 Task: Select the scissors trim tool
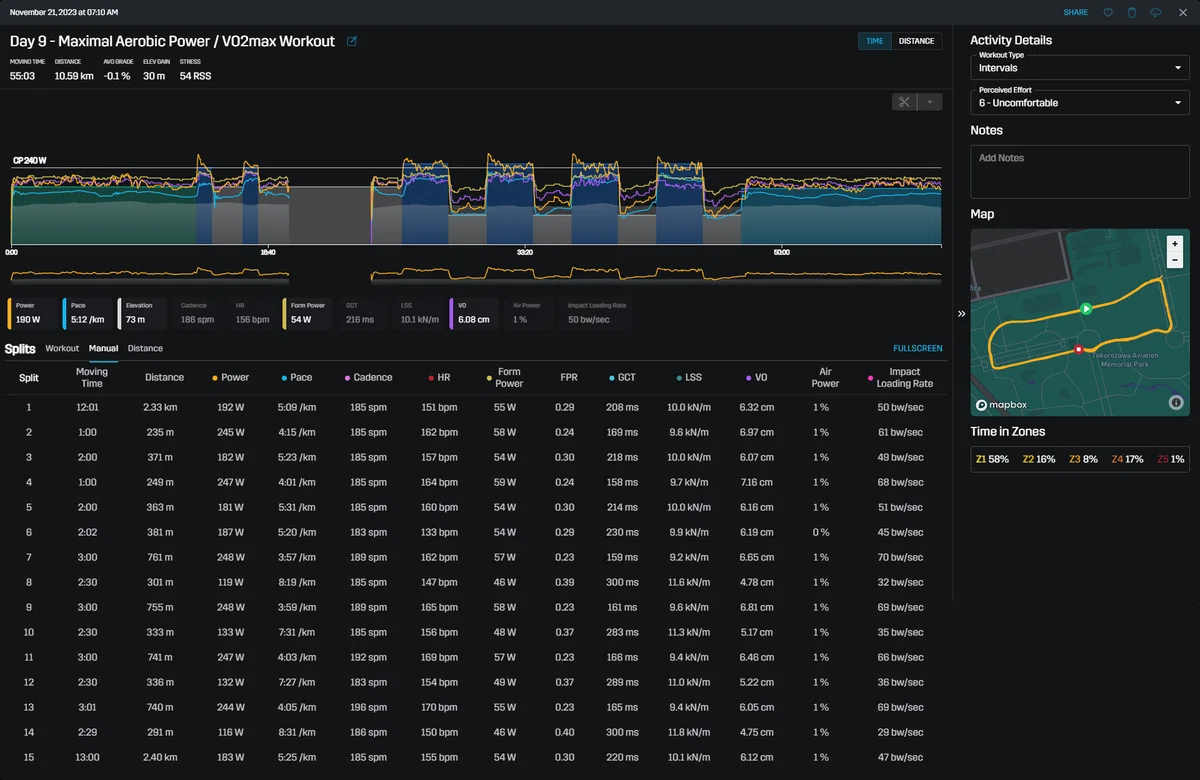pos(904,102)
